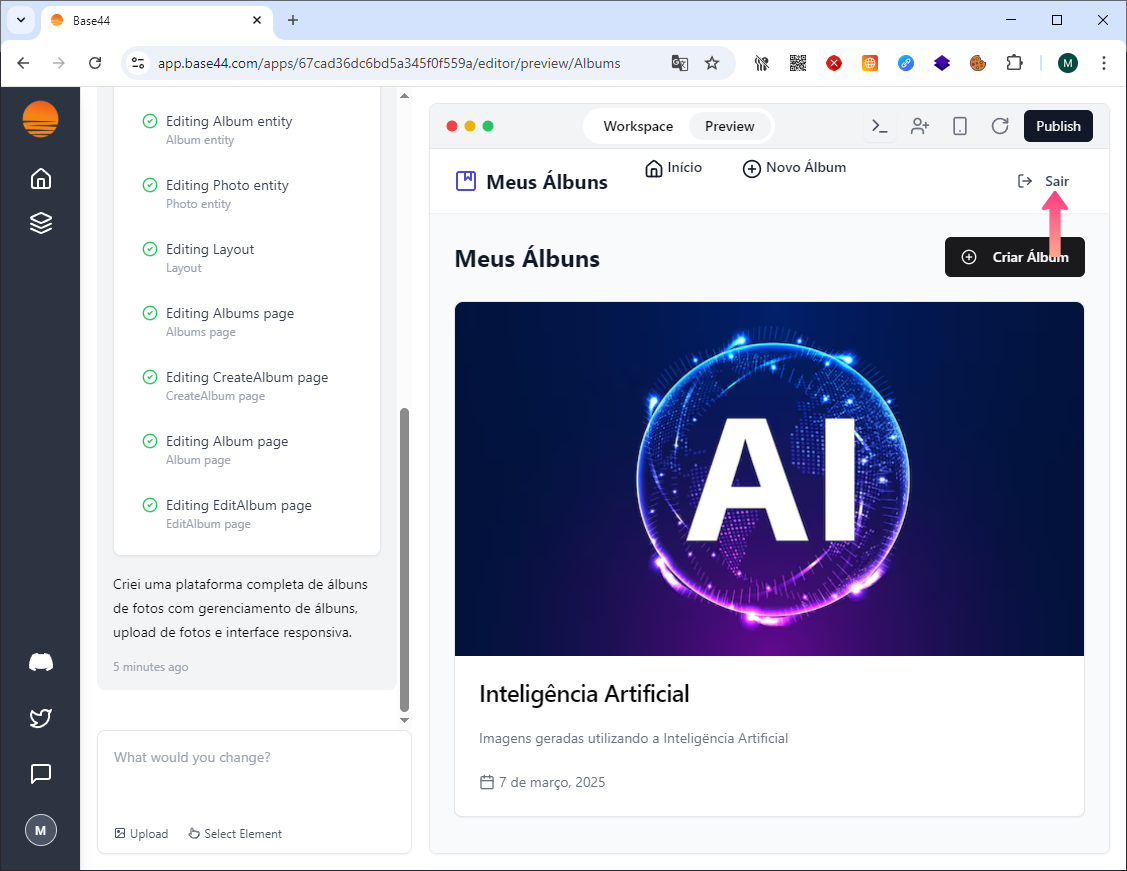Viewport: 1127px width, 871px height.
Task: Open the M user avatar in sidebar
Action: pos(41,830)
